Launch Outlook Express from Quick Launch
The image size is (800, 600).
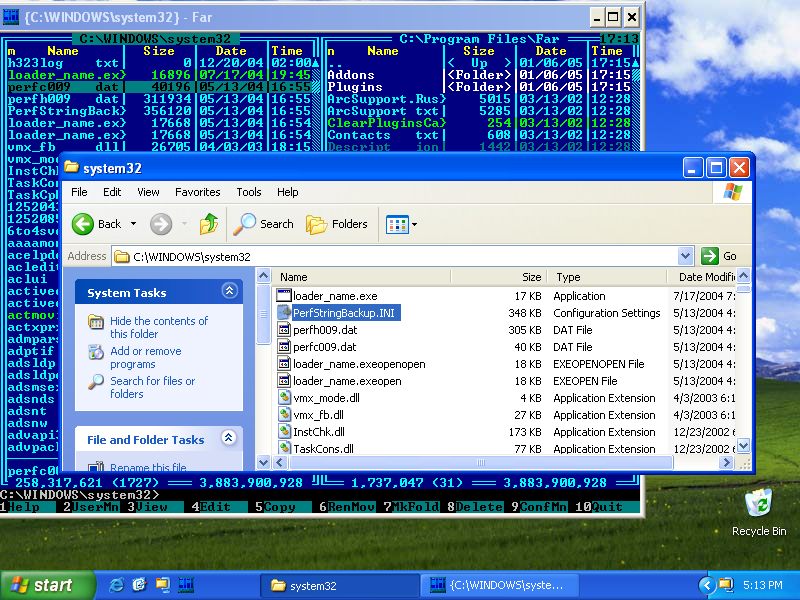(x=139, y=585)
